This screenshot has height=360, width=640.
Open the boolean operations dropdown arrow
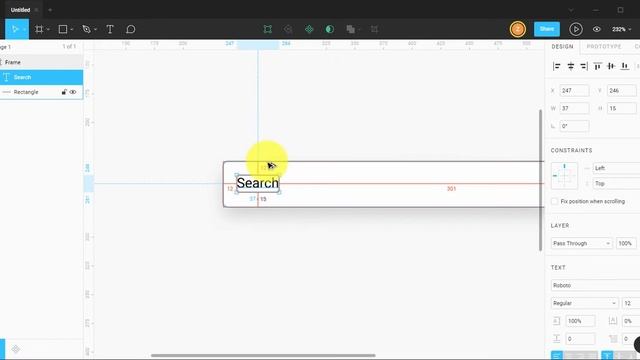pos(359,29)
